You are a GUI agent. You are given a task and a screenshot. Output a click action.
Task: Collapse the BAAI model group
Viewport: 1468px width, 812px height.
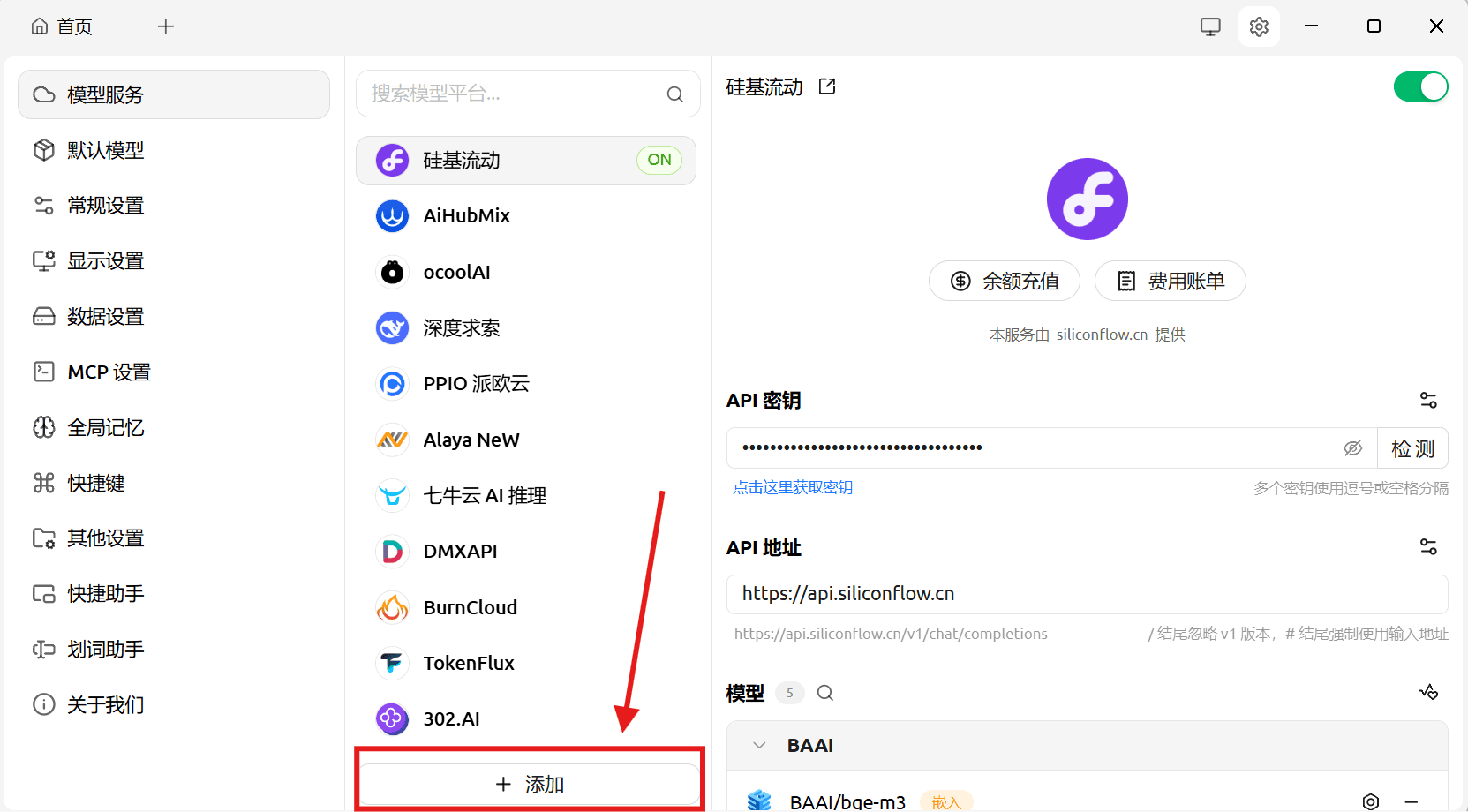click(759, 746)
